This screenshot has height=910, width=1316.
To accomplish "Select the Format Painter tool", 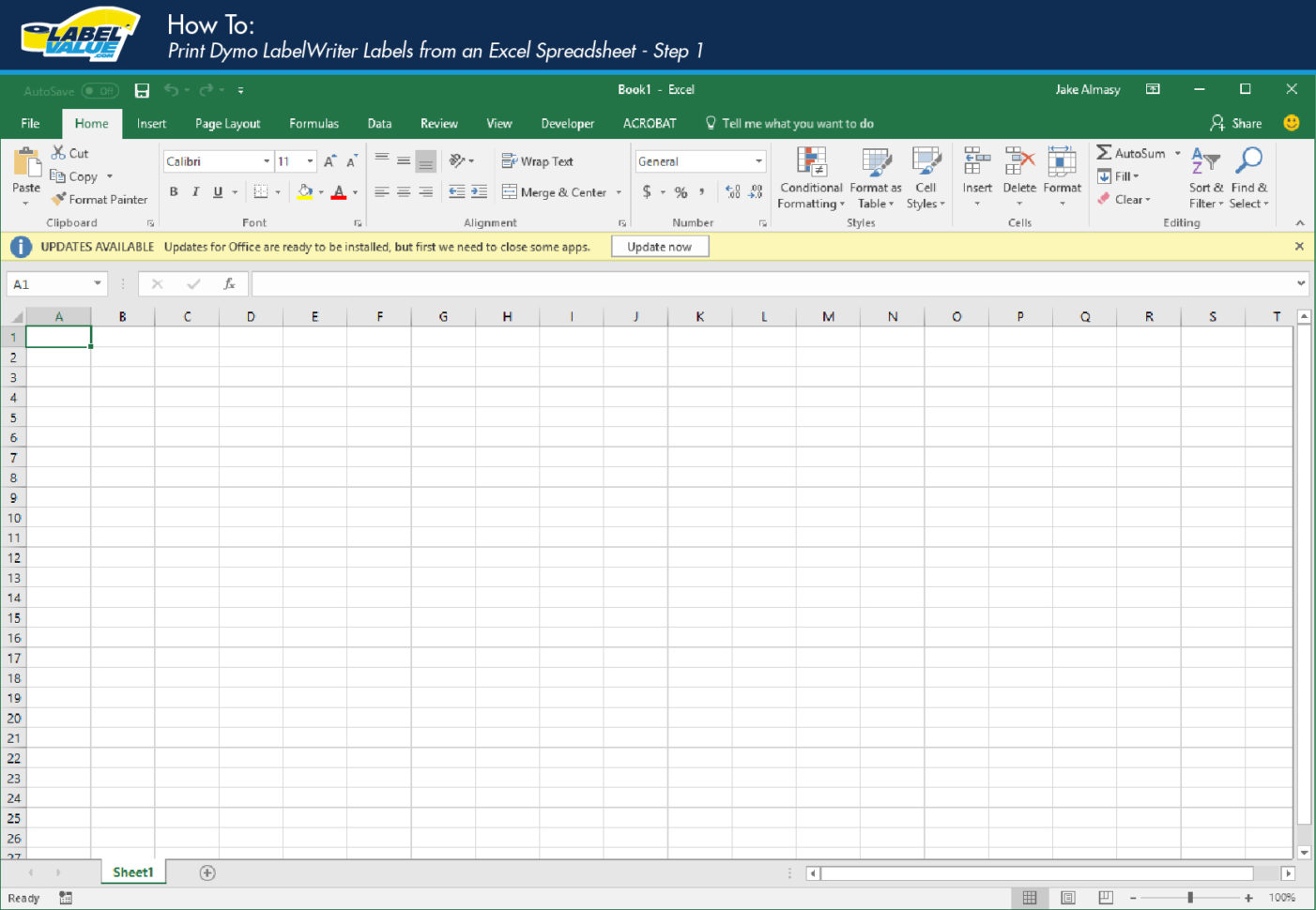I will point(99,199).
